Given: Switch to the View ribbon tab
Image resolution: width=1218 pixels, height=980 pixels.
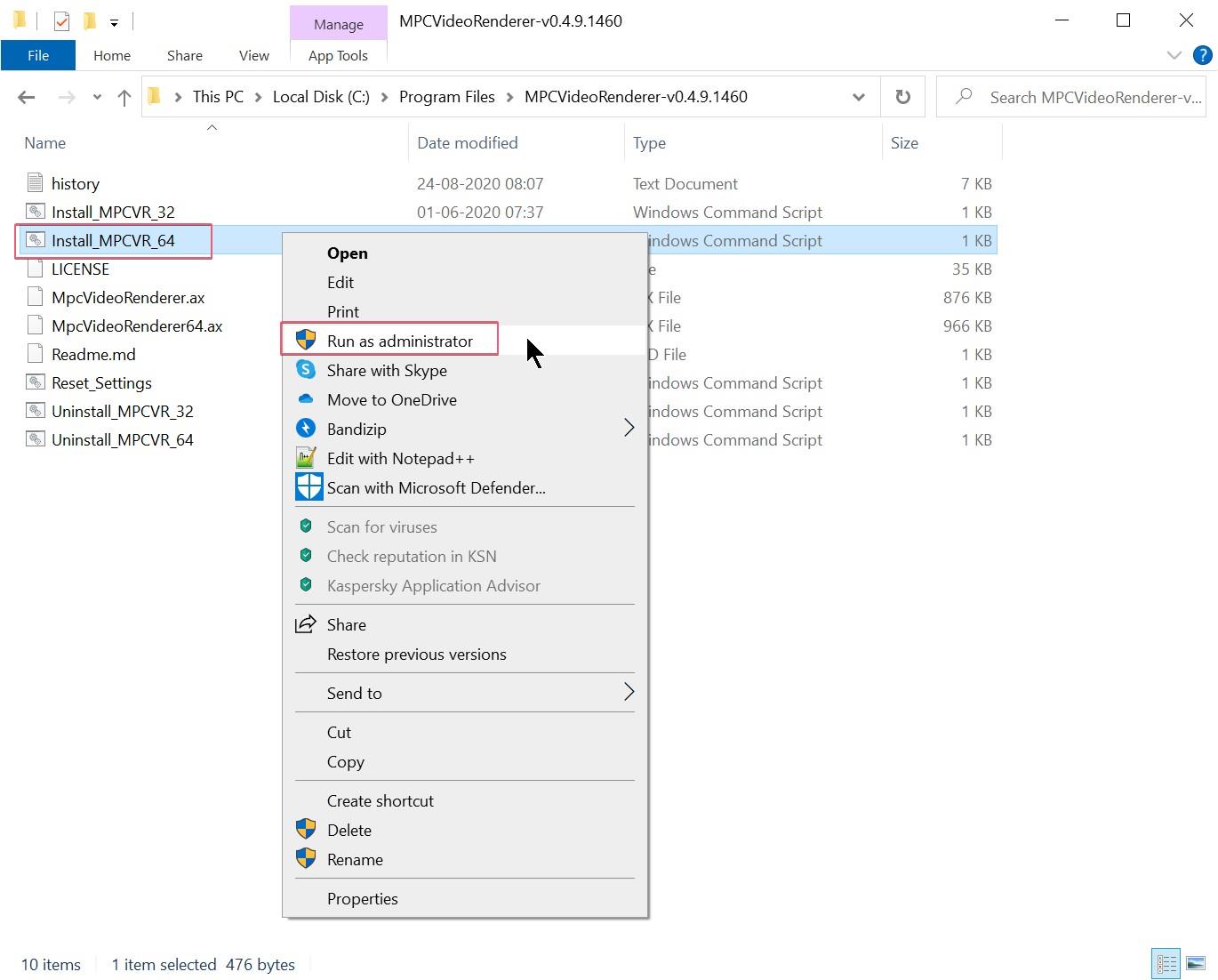Looking at the screenshot, I should tap(253, 54).
